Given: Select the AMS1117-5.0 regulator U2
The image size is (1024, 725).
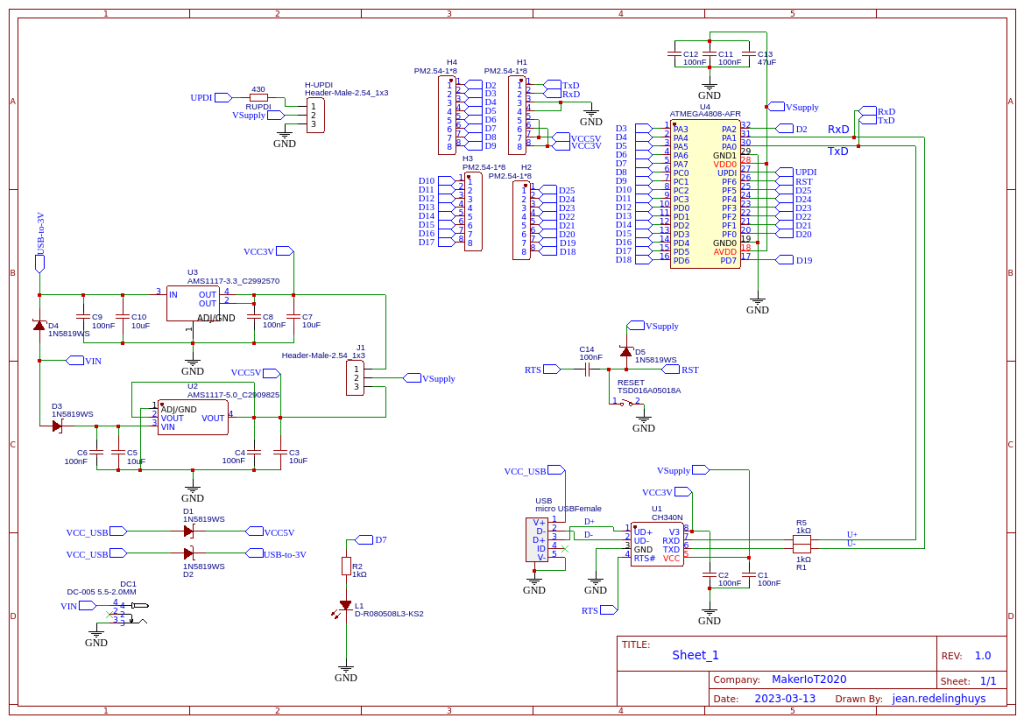Looking at the screenshot, I should pyautogui.click(x=193, y=417).
